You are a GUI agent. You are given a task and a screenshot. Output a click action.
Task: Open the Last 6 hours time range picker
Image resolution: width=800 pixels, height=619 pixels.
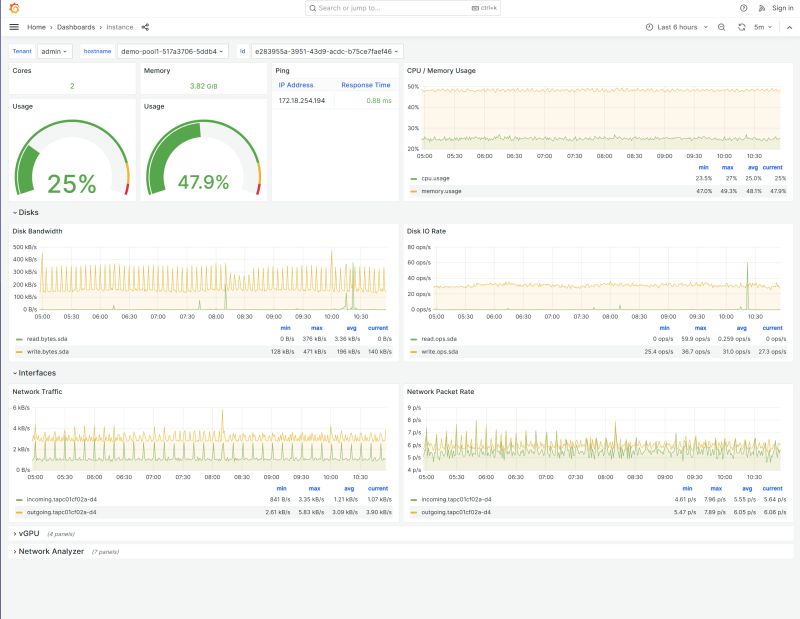click(675, 28)
